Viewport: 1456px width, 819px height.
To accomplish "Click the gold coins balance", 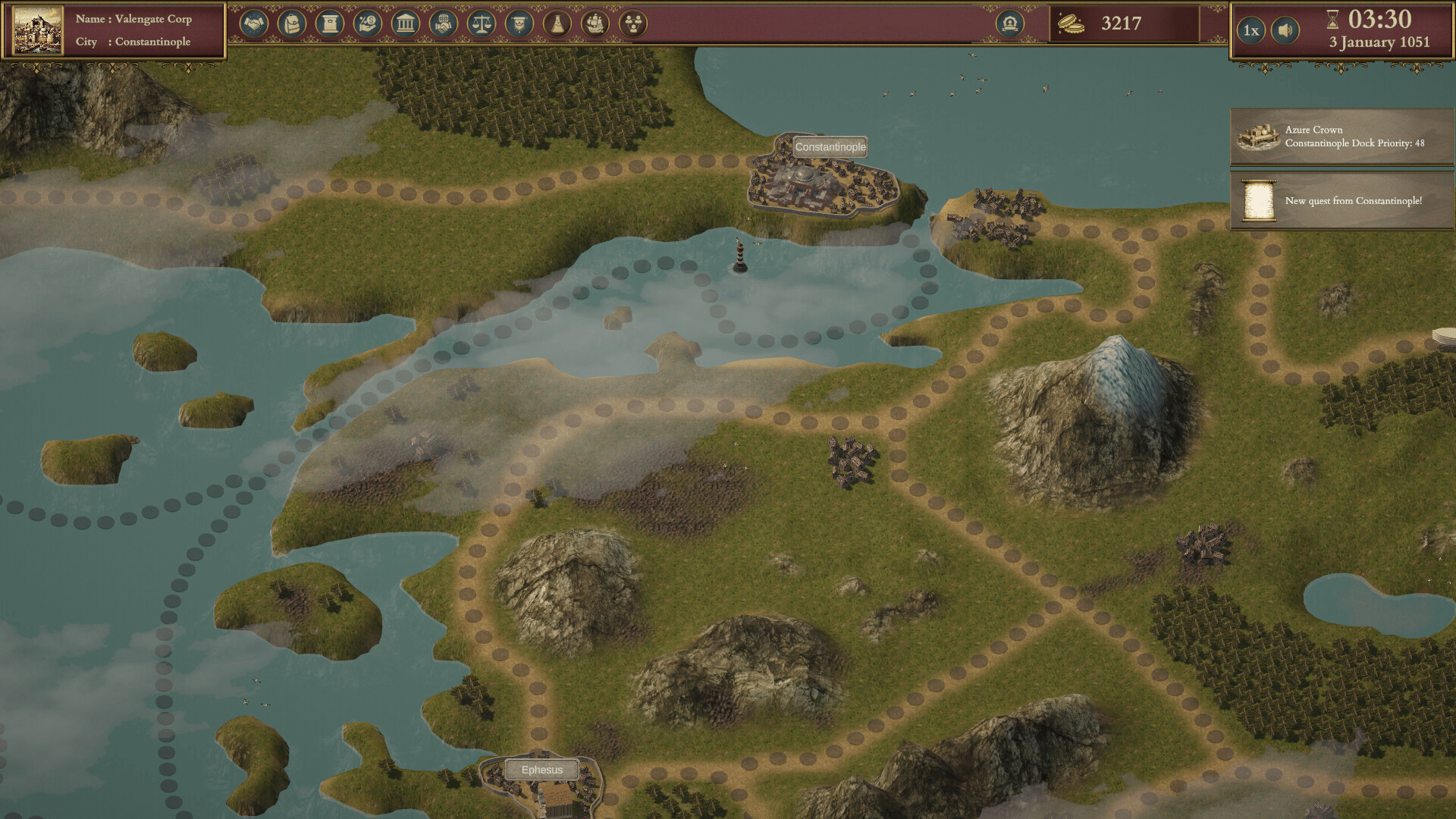I will click(x=1121, y=24).
